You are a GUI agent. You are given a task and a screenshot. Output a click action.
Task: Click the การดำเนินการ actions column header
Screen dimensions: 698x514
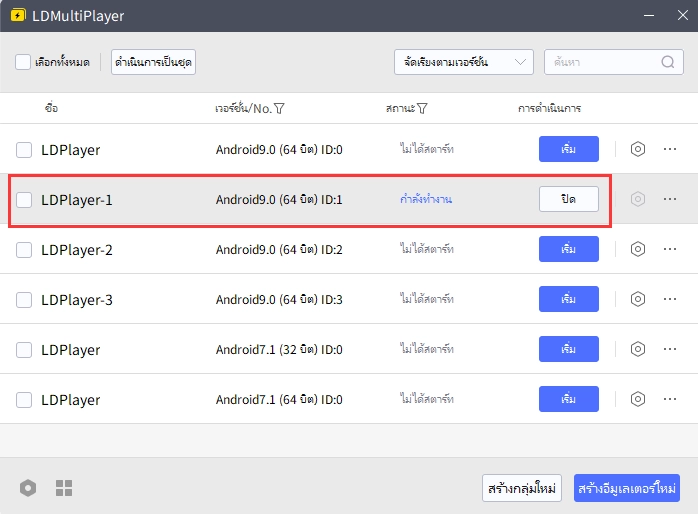point(549,108)
